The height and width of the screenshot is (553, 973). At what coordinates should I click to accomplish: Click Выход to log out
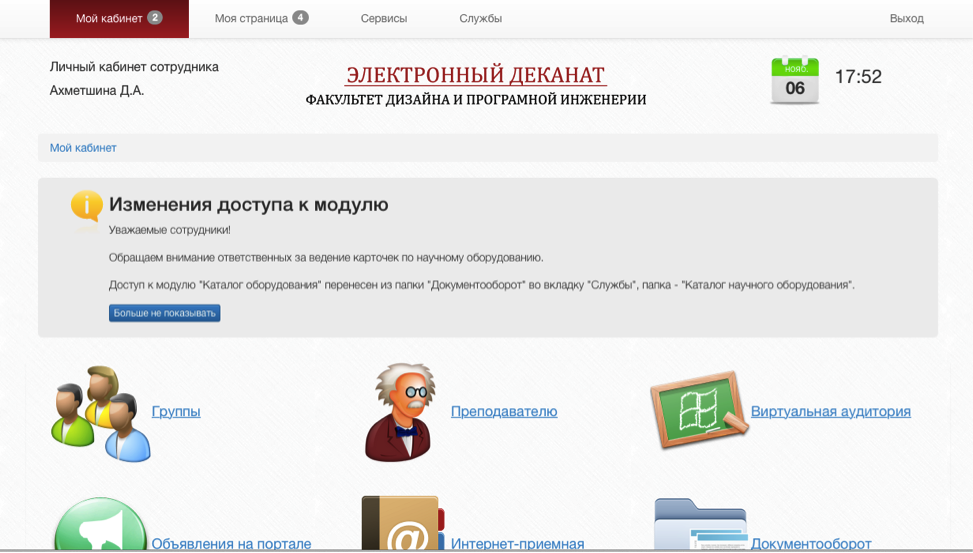[x=907, y=19]
